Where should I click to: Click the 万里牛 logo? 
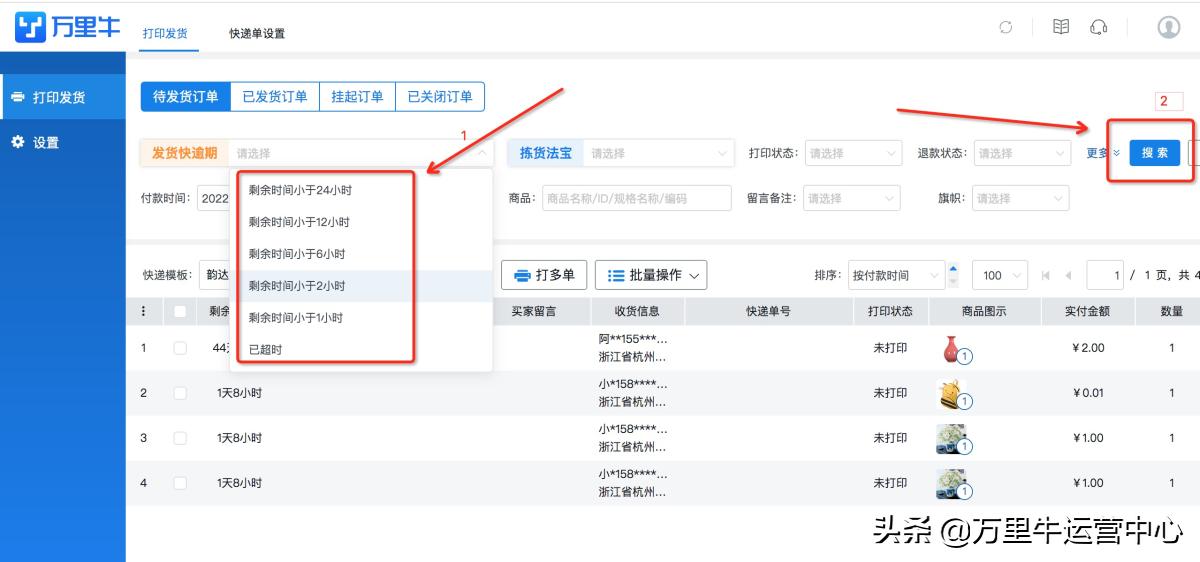pyautogui.click(x=68, y=27)
